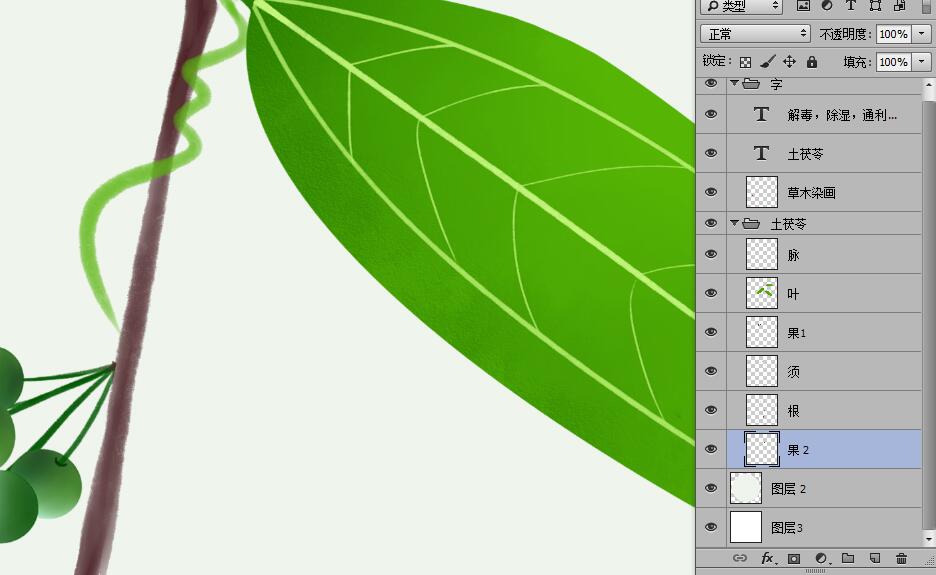Select the layer name 草木染画
This screenshot has height=575, width=936.
click(x=811, y=193)
